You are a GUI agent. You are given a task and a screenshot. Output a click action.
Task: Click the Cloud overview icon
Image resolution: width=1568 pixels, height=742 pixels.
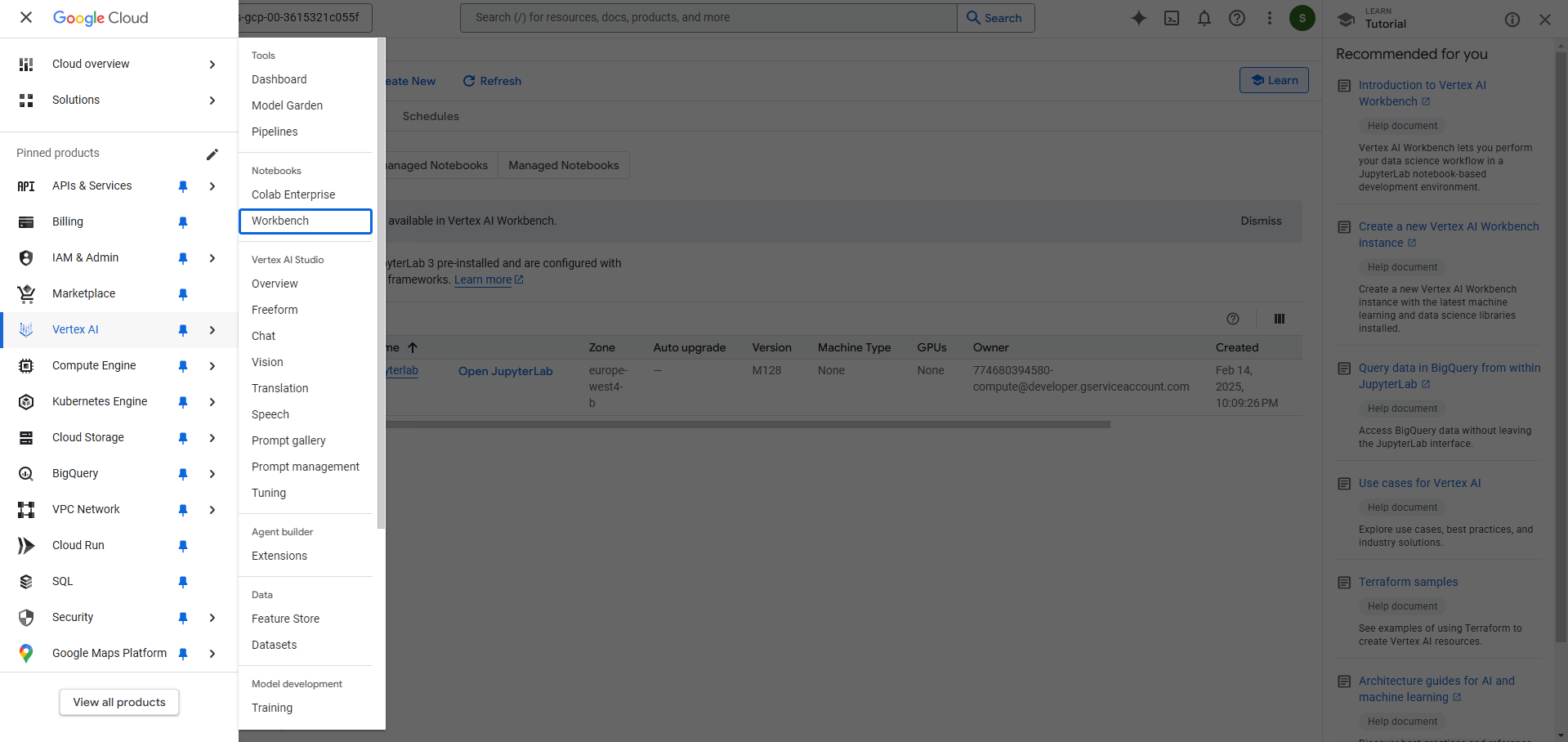[26, 64]
